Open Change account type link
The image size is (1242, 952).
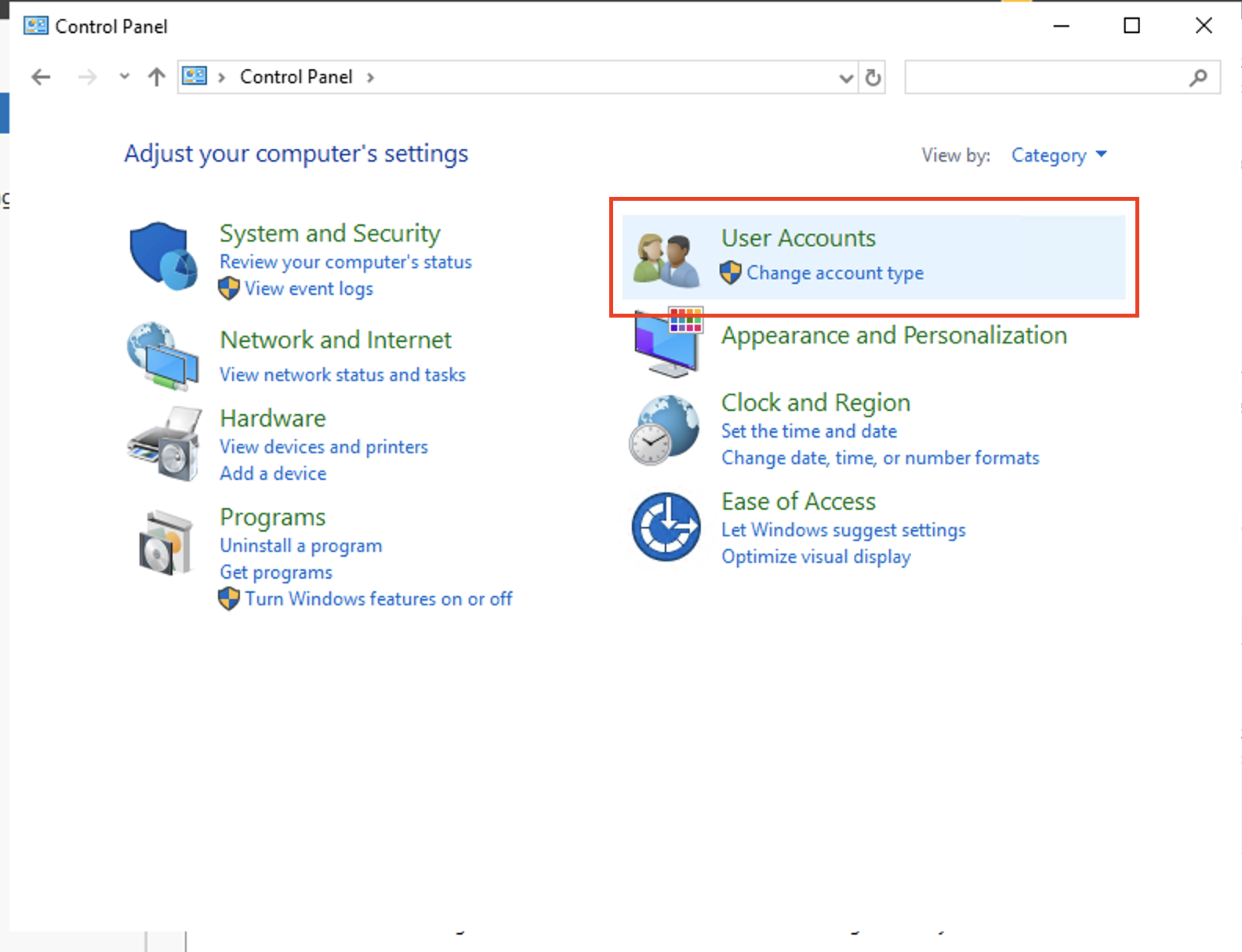[834, 273]
